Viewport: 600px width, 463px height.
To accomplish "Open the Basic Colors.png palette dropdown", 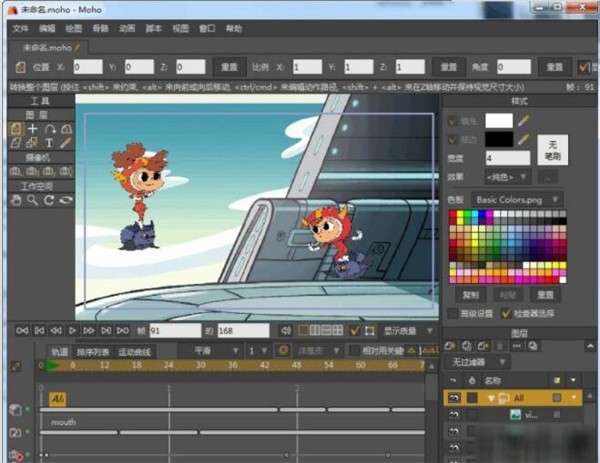I will [517, 200].
